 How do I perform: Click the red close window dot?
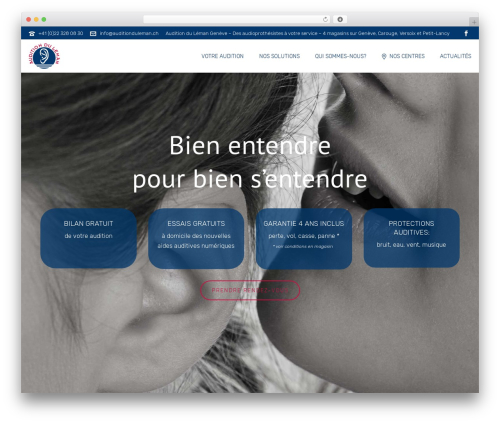click(x=29, y=19)
